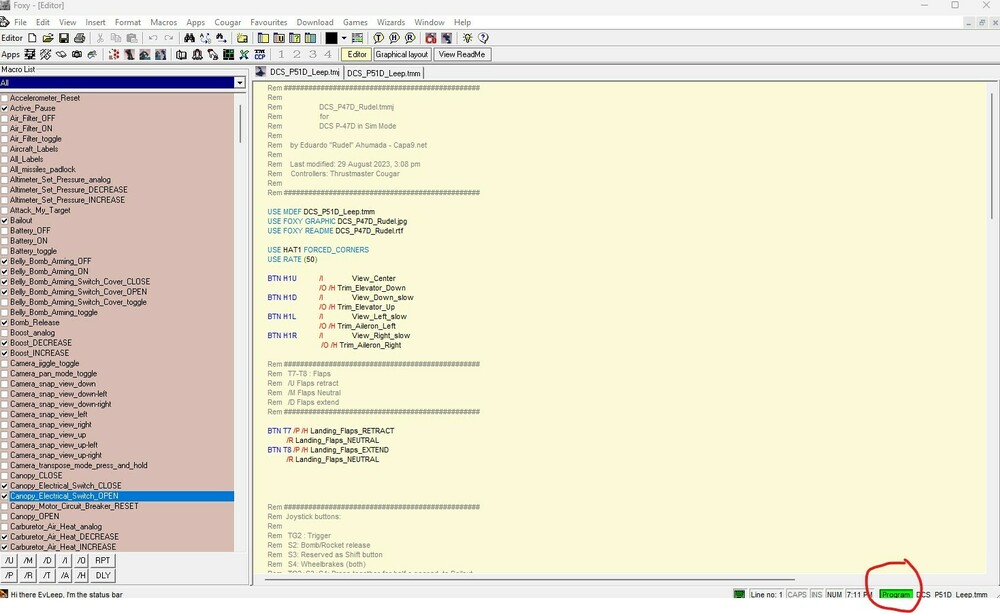Click the green Program status indicator
The height and width of the screenshot is (613, 1000).
pos(896,594)
